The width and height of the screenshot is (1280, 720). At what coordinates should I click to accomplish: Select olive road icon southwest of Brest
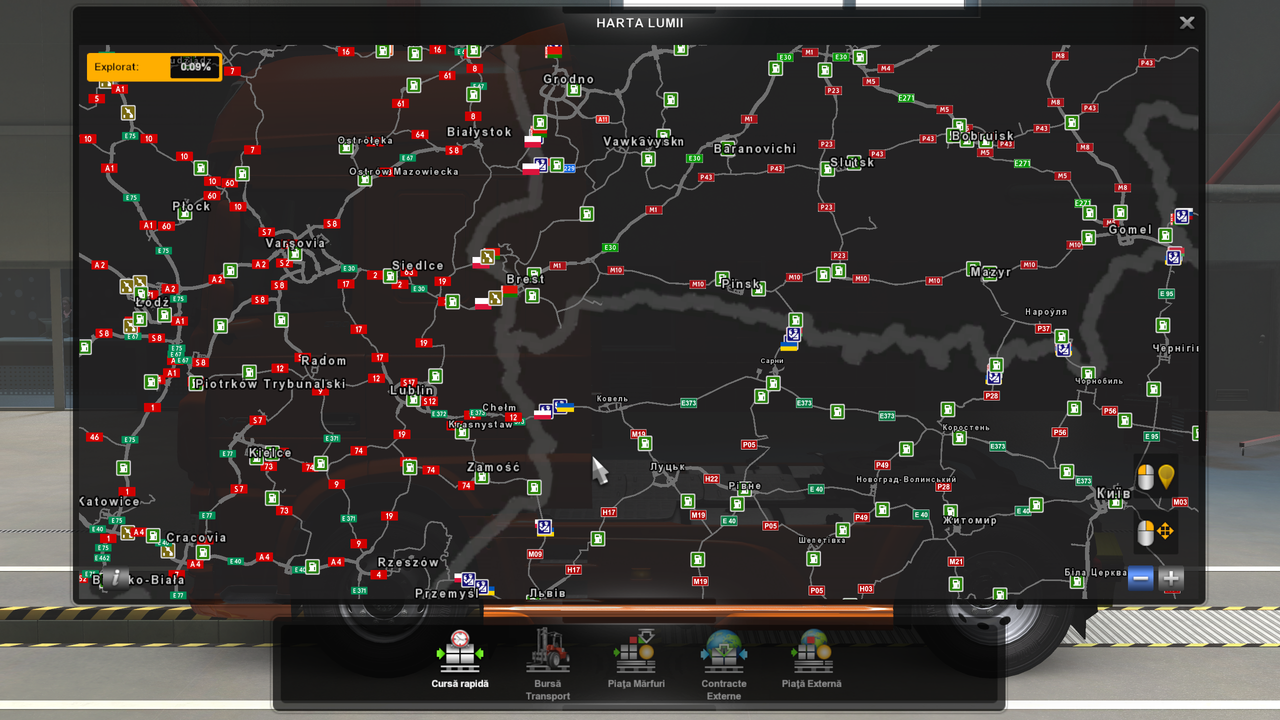[494, 297]
